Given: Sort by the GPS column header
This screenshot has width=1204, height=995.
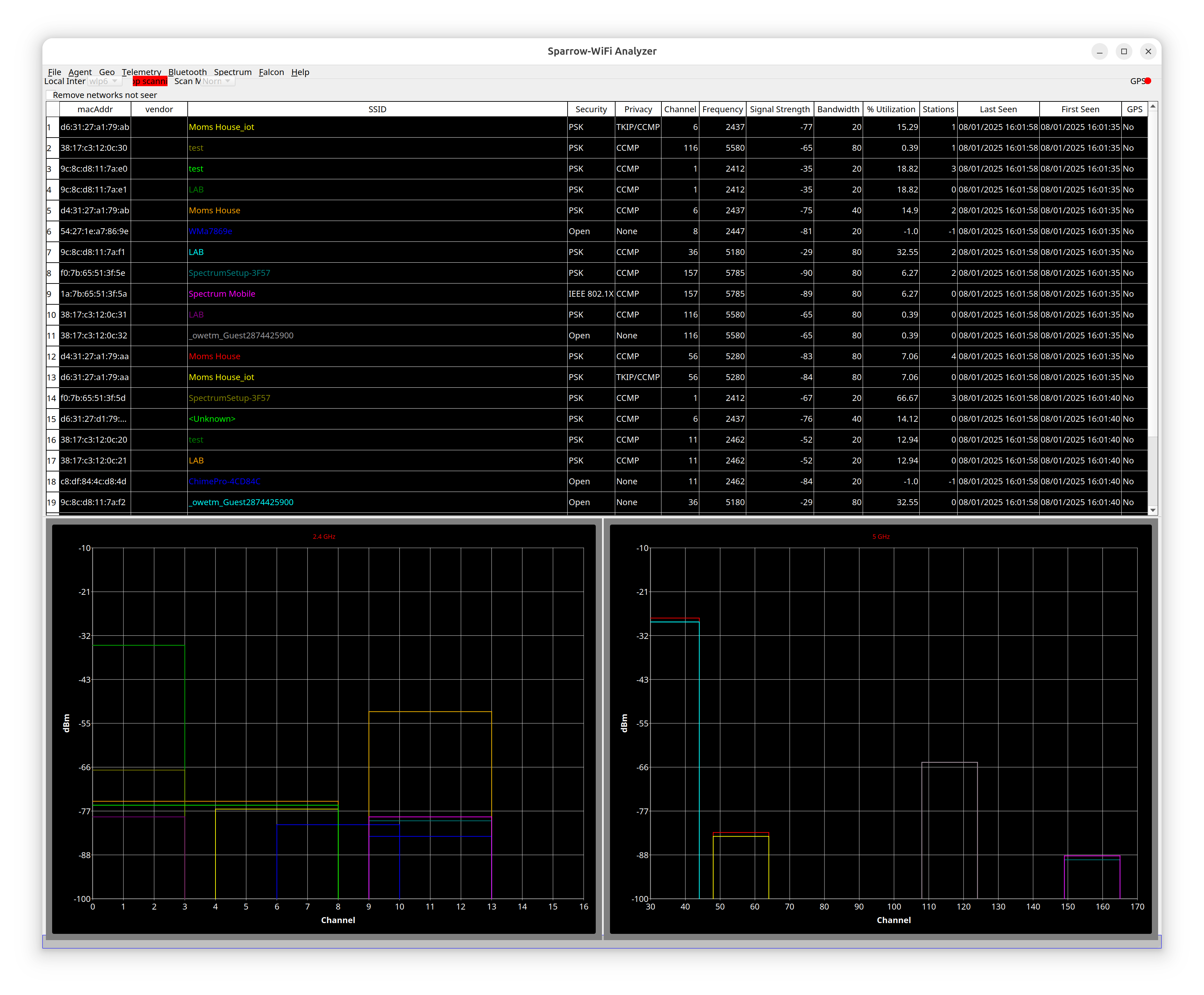Looking at the screenshot, I should [1134, 109].
